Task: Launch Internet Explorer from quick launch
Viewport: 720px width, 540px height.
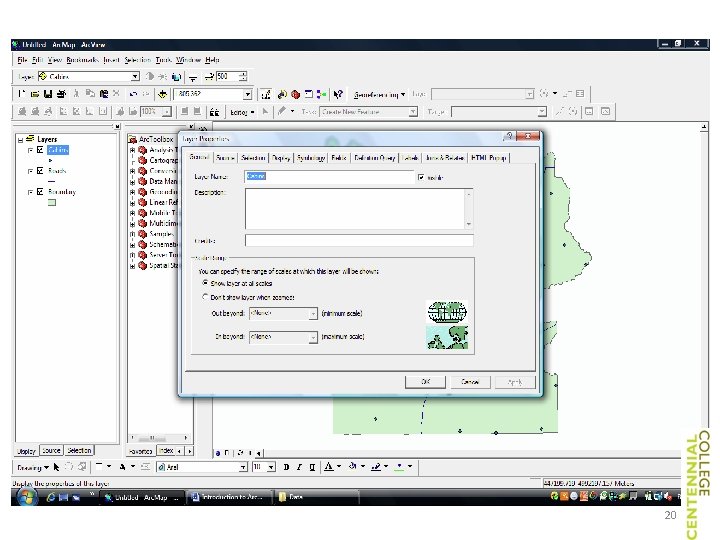Action: point(51,497)
